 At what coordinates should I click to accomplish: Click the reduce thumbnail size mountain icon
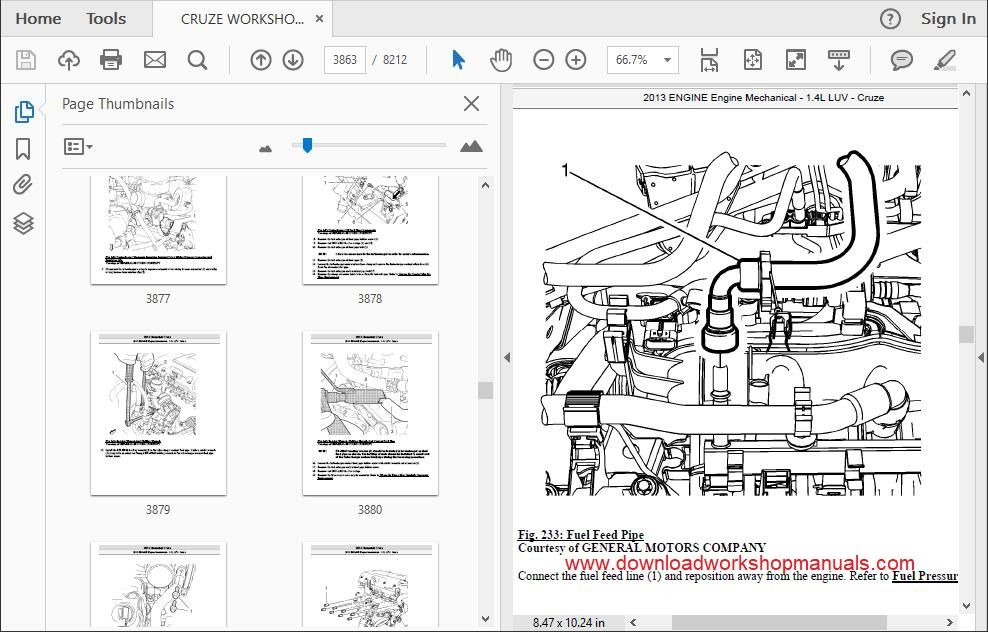coord(265,148)
